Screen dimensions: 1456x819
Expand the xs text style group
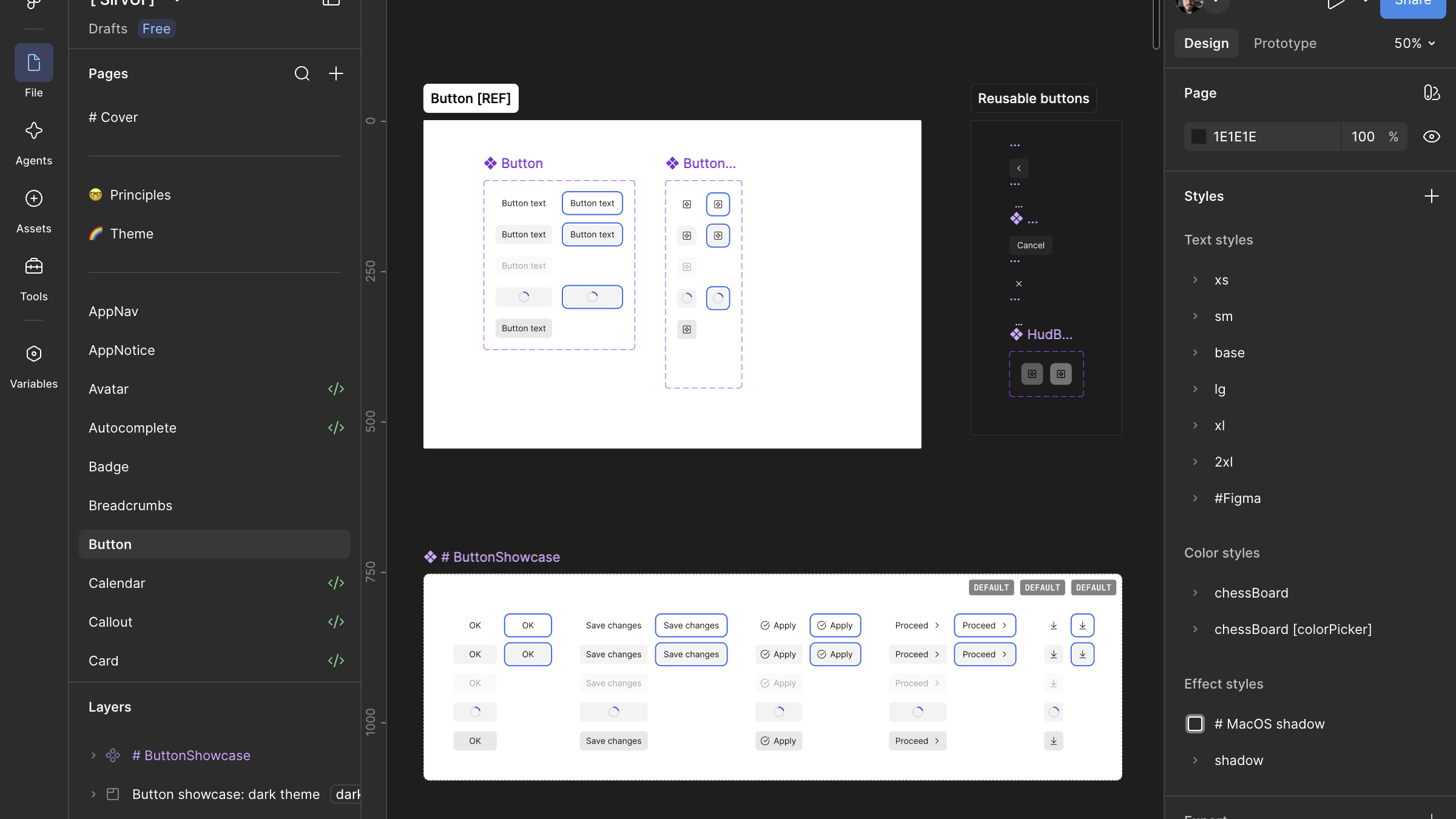coord(1195,280)
